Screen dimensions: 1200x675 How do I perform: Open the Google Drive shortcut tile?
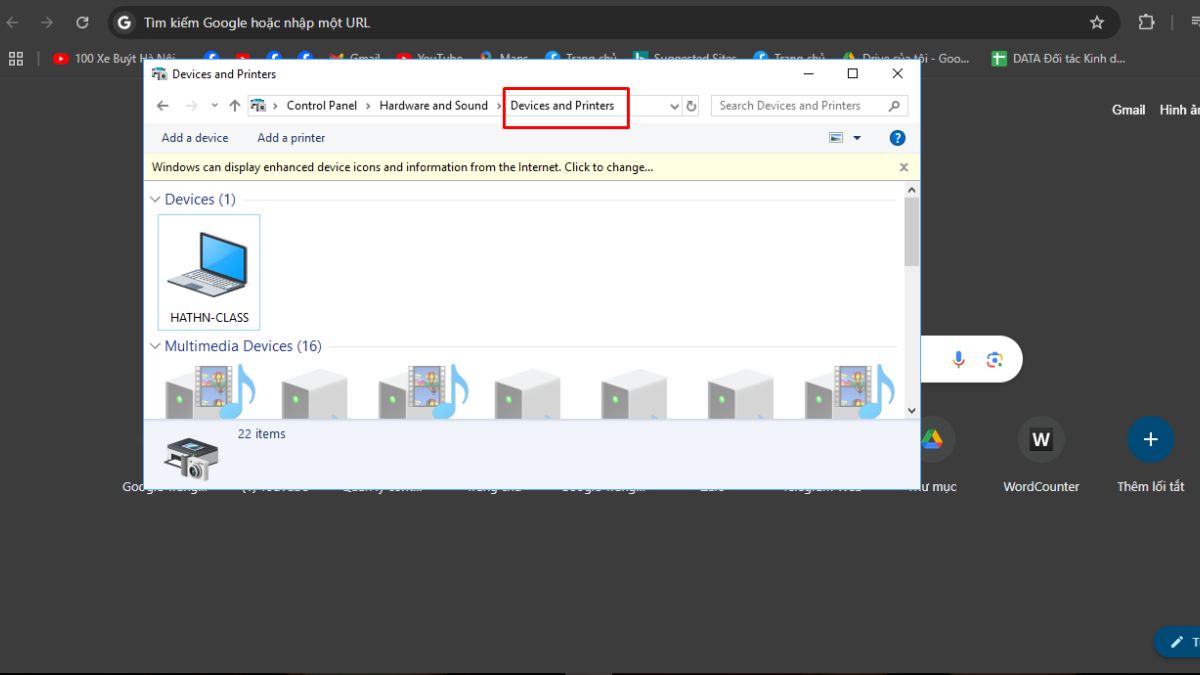pos(932,439)
